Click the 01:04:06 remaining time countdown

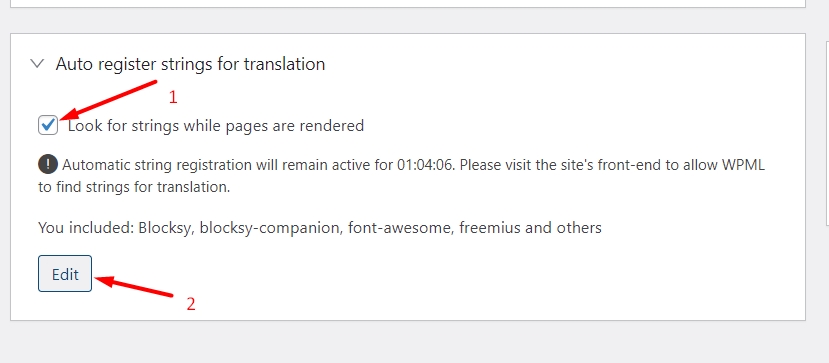(426, 165)
